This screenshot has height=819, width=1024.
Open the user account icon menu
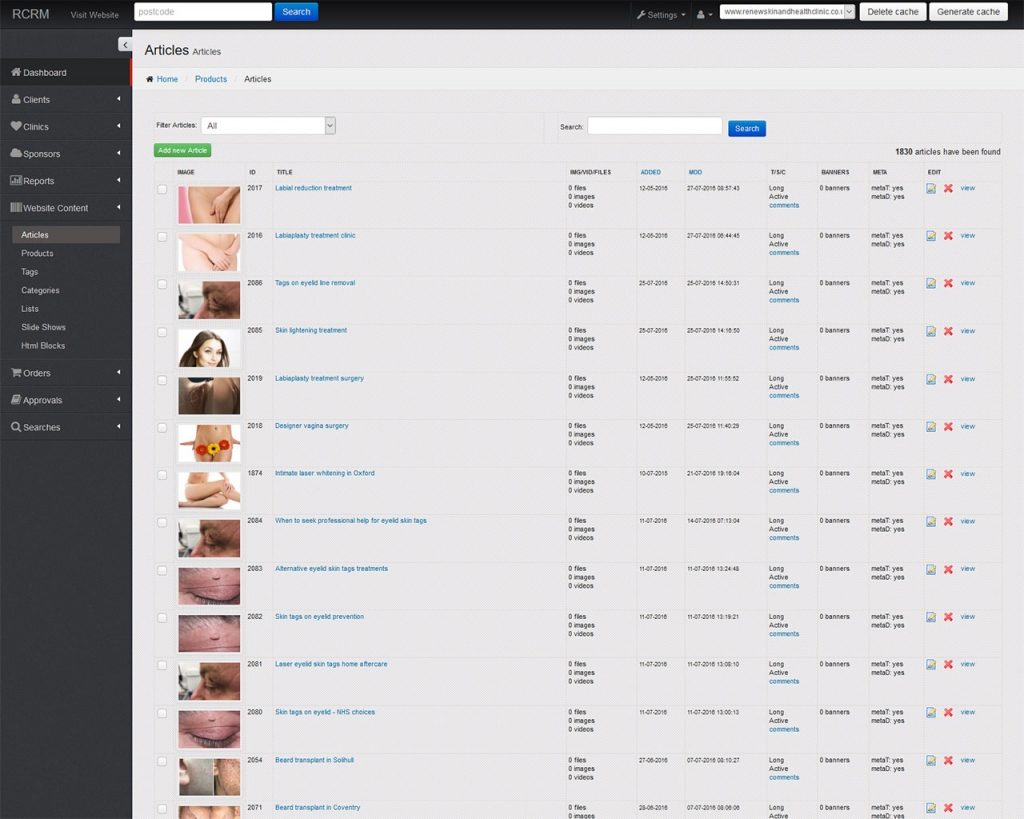click(x=704, y=14)
